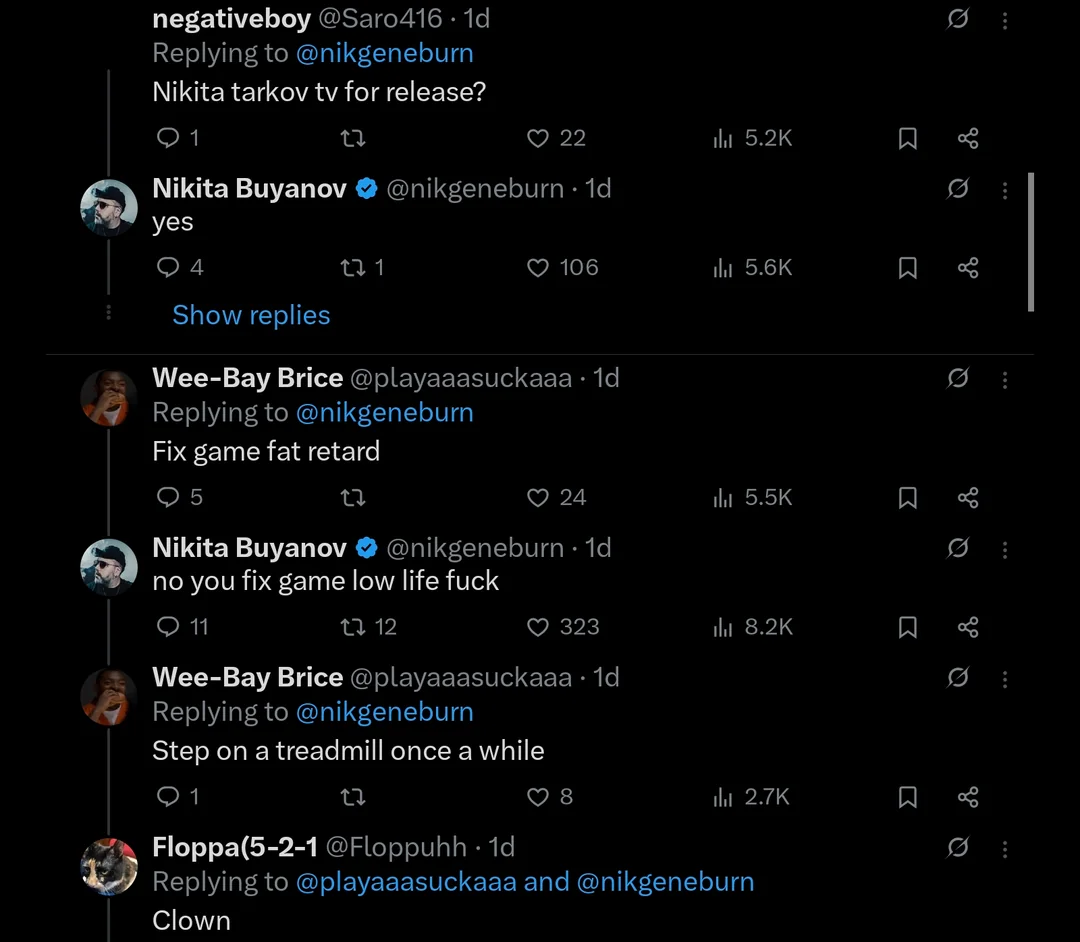Open more options on "Fix game" tweet
The height and width of the screenshot is (942, 1080).
pyautogui.click(x=1005, y=380)
